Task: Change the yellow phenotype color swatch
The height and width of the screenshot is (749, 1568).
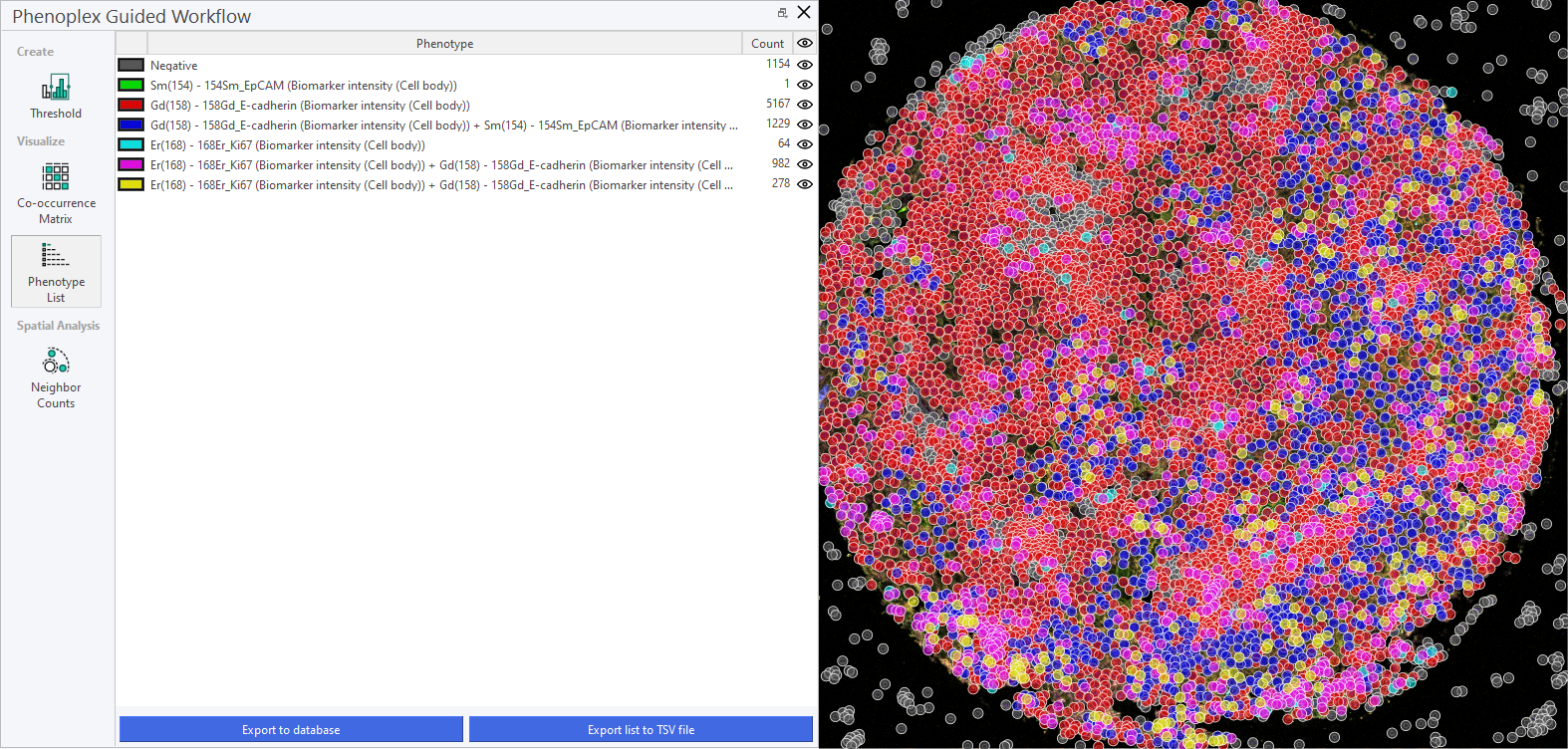Action: (131, 184)
